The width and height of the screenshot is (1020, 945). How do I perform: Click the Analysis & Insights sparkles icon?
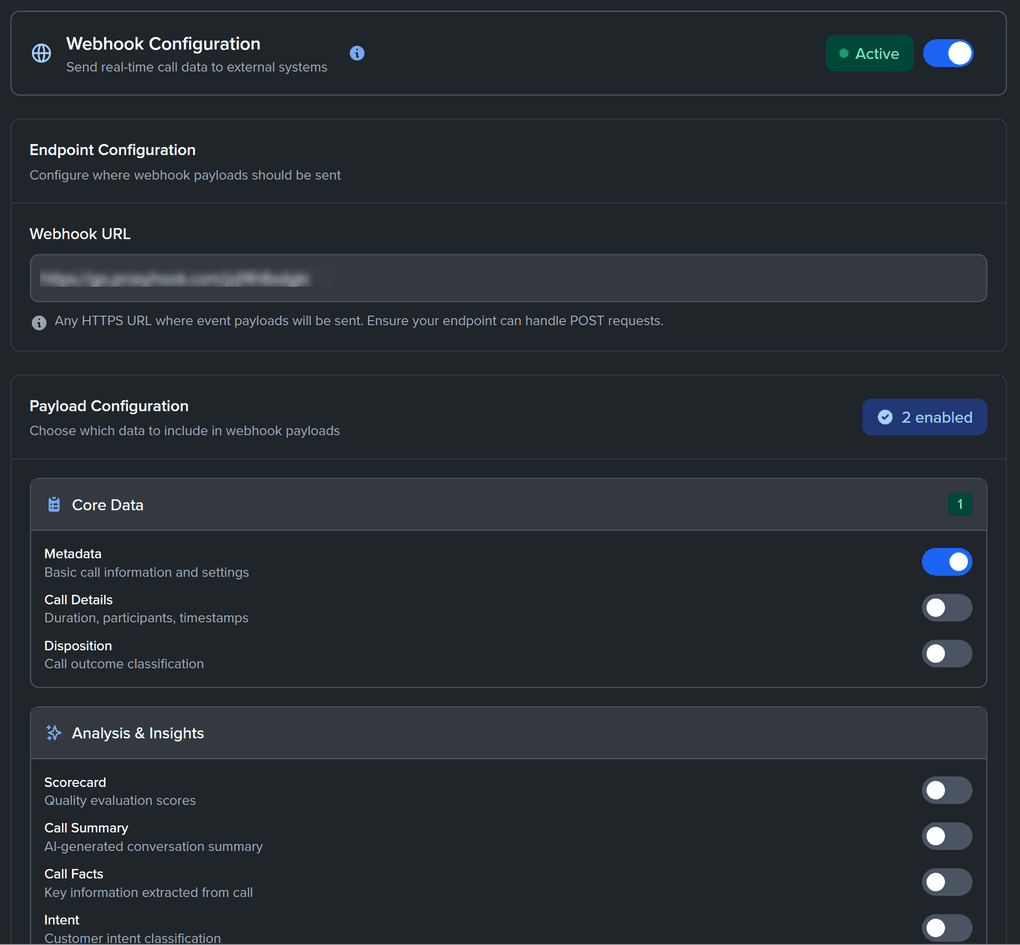53,733
